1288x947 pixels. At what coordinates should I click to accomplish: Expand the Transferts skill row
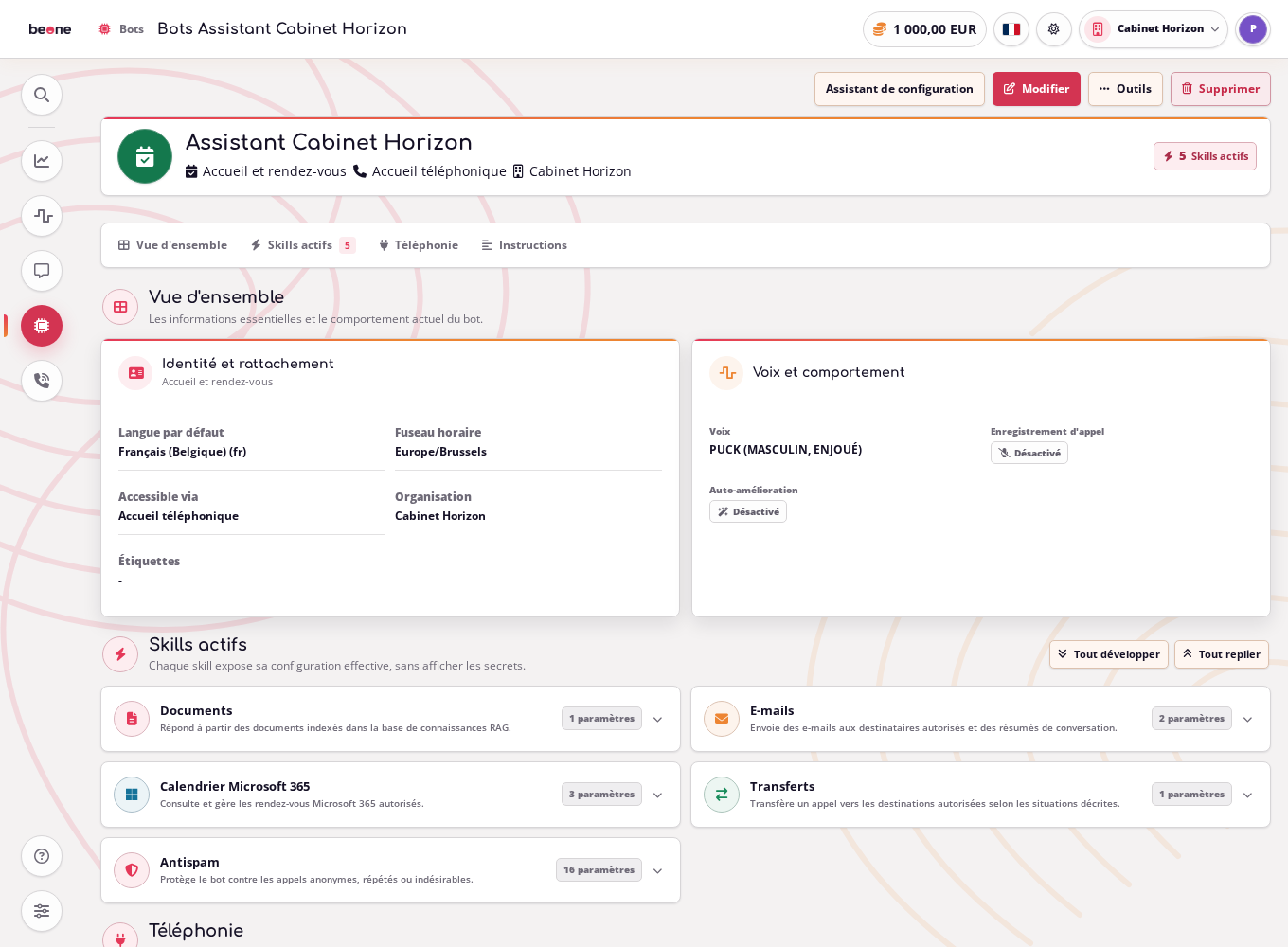[1248, 795]
